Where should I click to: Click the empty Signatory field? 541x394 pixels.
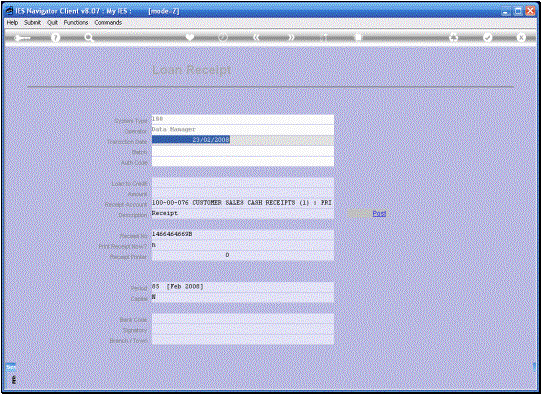click(243, 329)
